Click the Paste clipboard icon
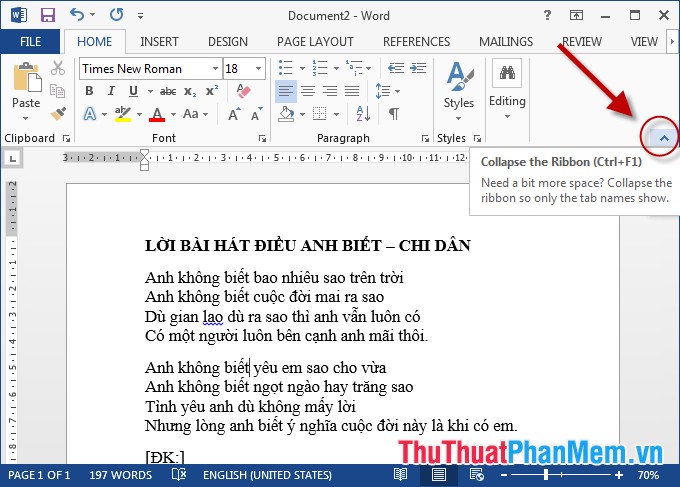Viewport: 680px width, 487px height. [x=27, y=77]
